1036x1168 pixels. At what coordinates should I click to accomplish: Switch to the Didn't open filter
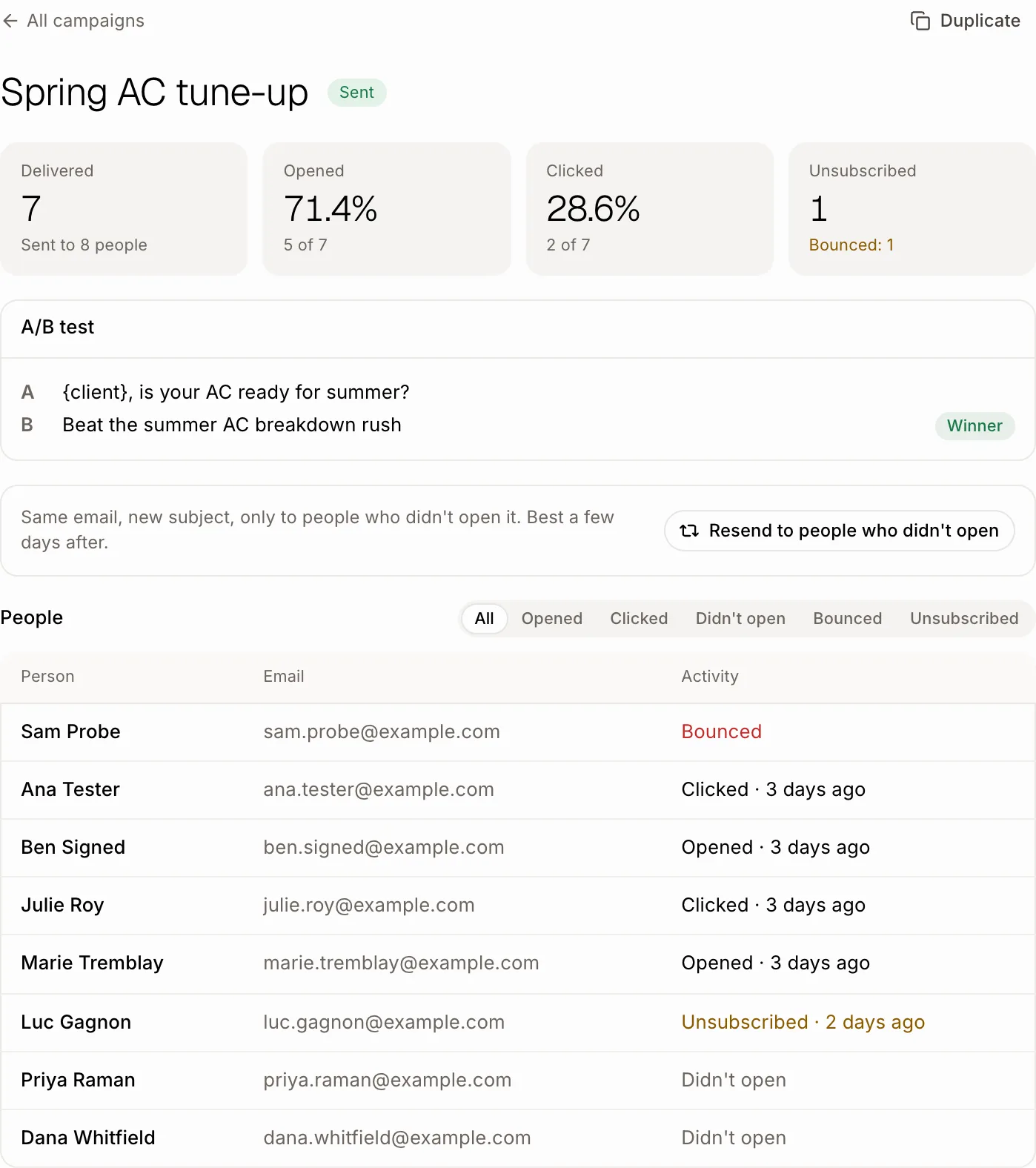coord(740,619)
